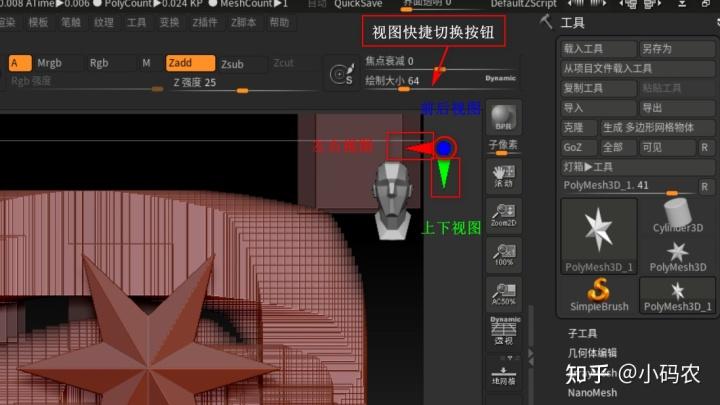Click the 可见 (Visible) GoZ button
720x405 pixels.
tap(667, 147)
